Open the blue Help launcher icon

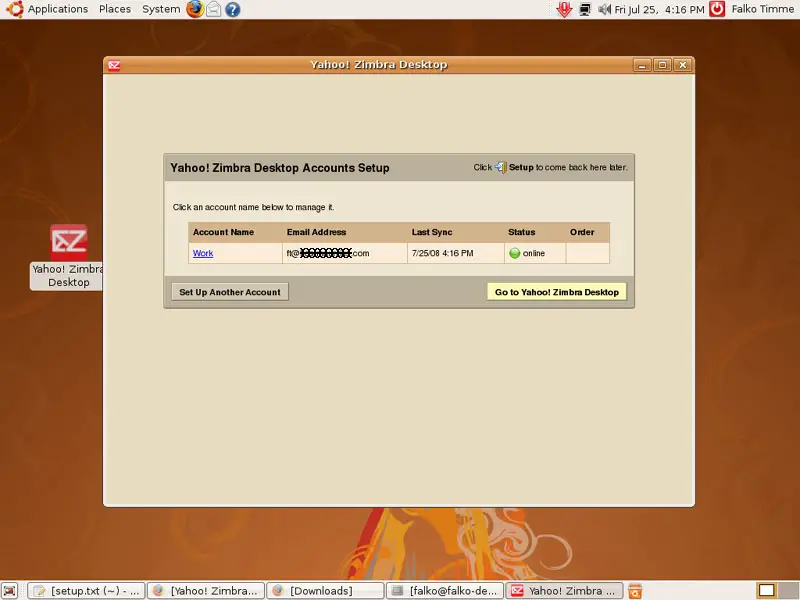pyautogui.click(x=233, y=9)
